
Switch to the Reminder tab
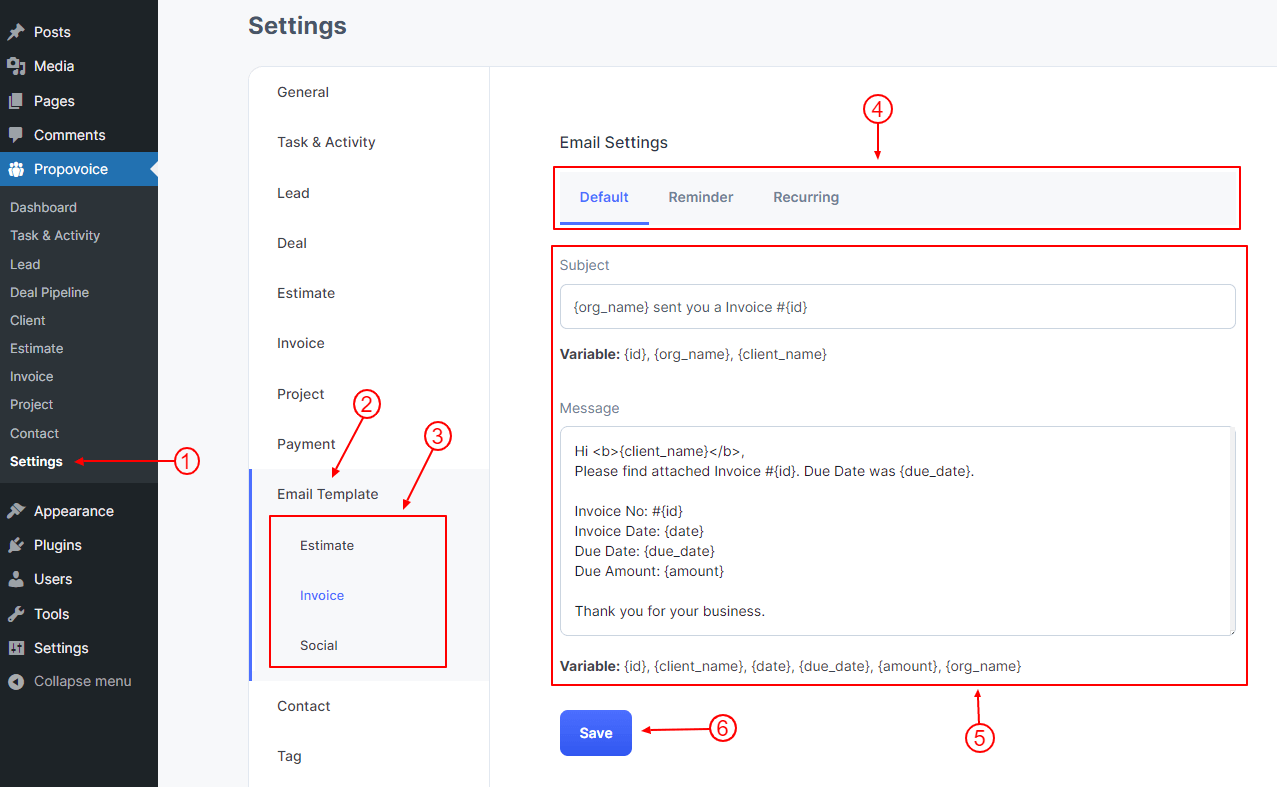point(700,197)
